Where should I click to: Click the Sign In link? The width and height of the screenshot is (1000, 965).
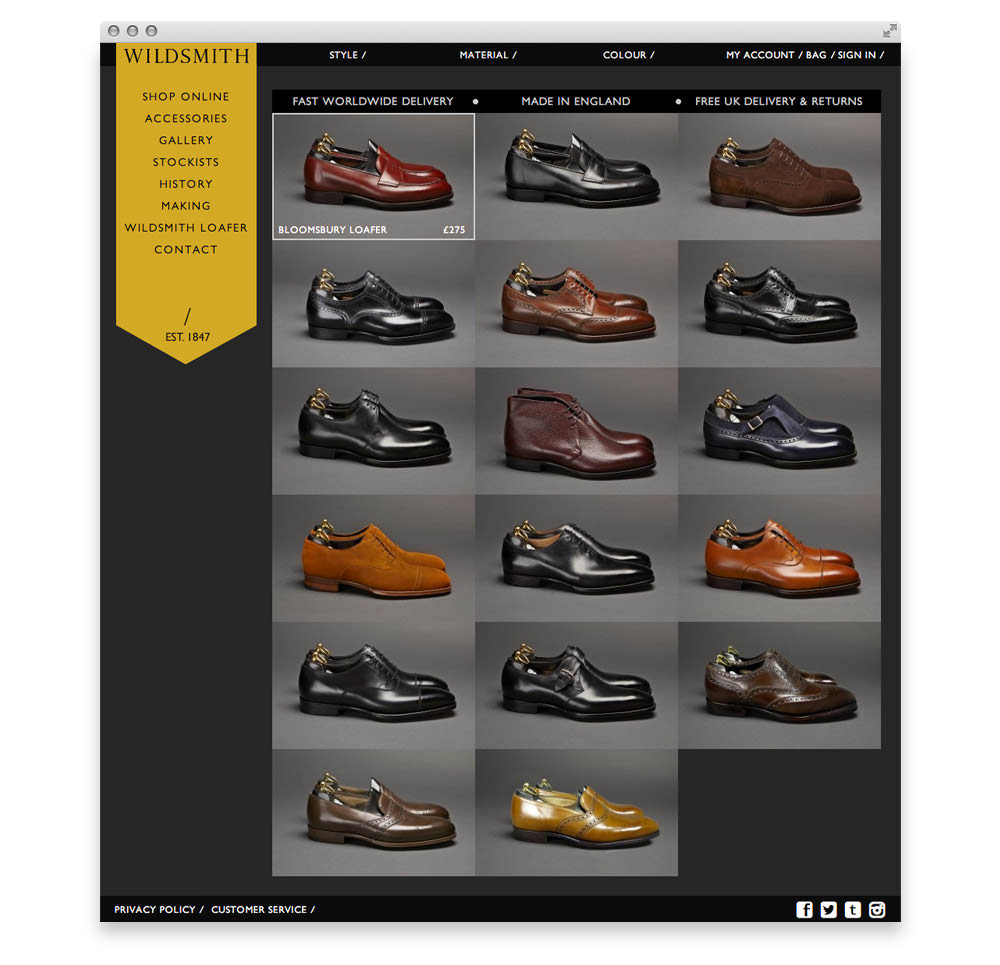pos(857,55)
